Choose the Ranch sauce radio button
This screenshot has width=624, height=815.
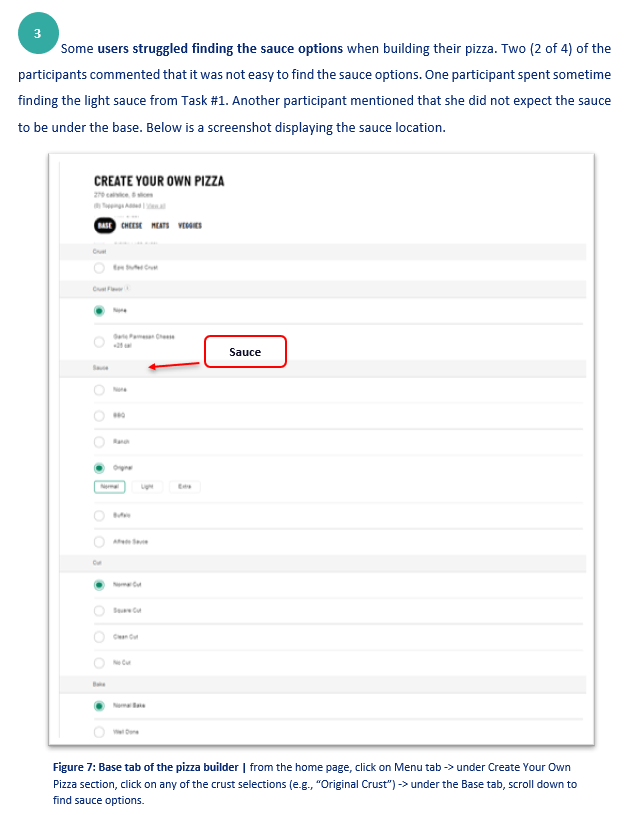[99, 441]
